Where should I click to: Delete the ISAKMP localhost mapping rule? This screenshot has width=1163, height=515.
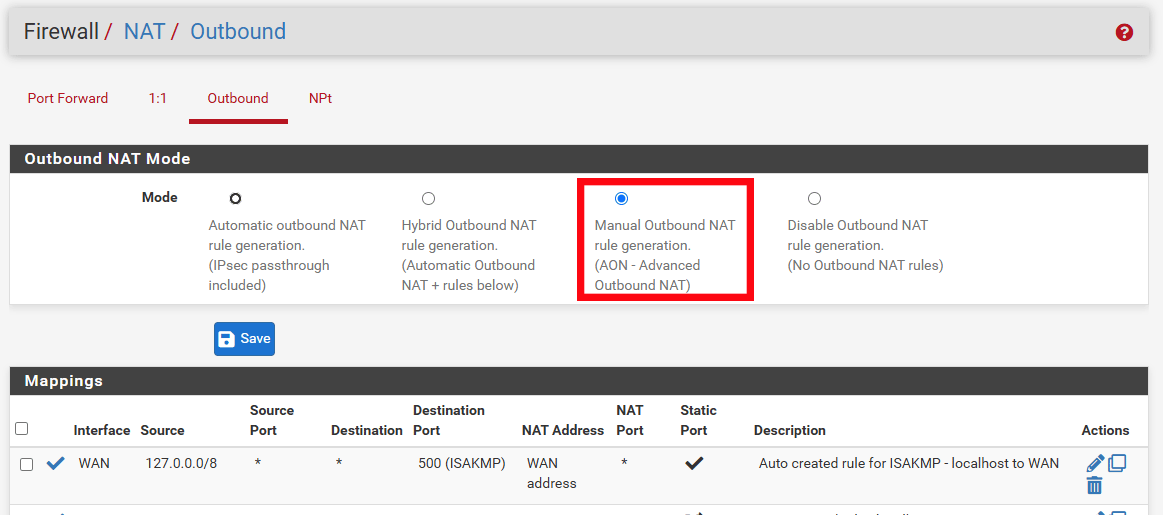click(1094, 486)
